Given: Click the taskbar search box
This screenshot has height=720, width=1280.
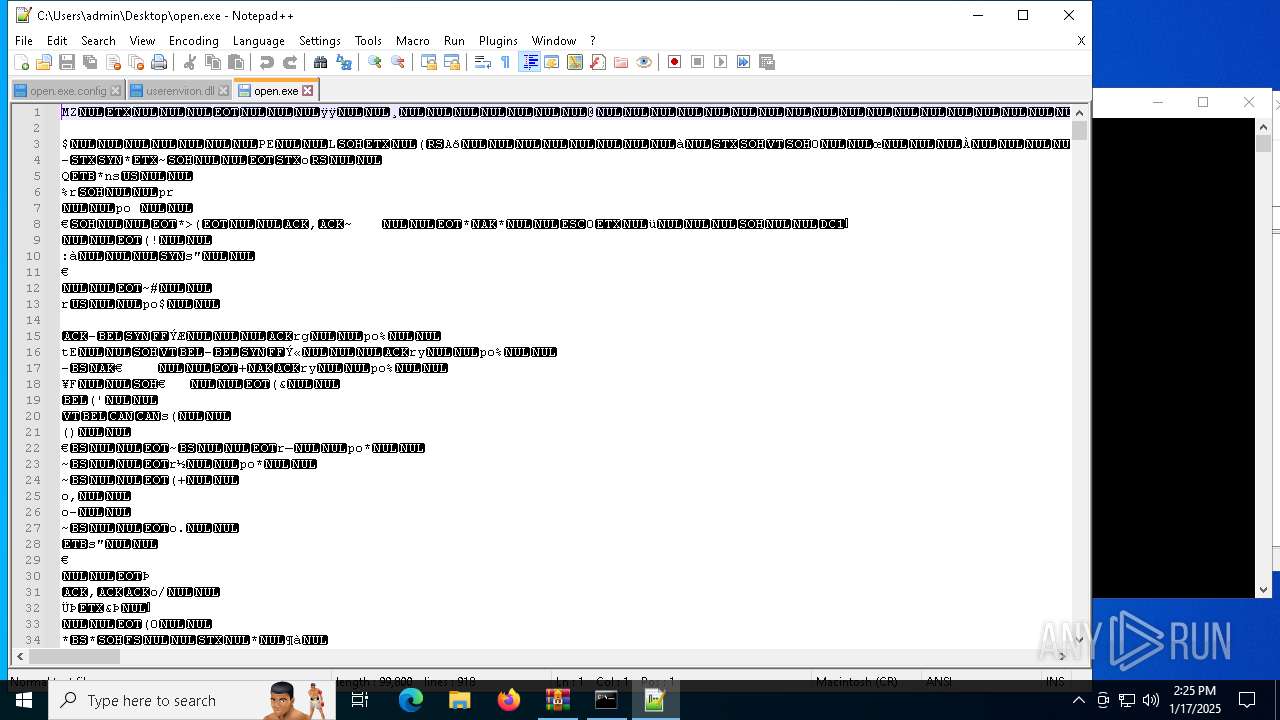Looking at the screenshot, I should pos(190,700).
